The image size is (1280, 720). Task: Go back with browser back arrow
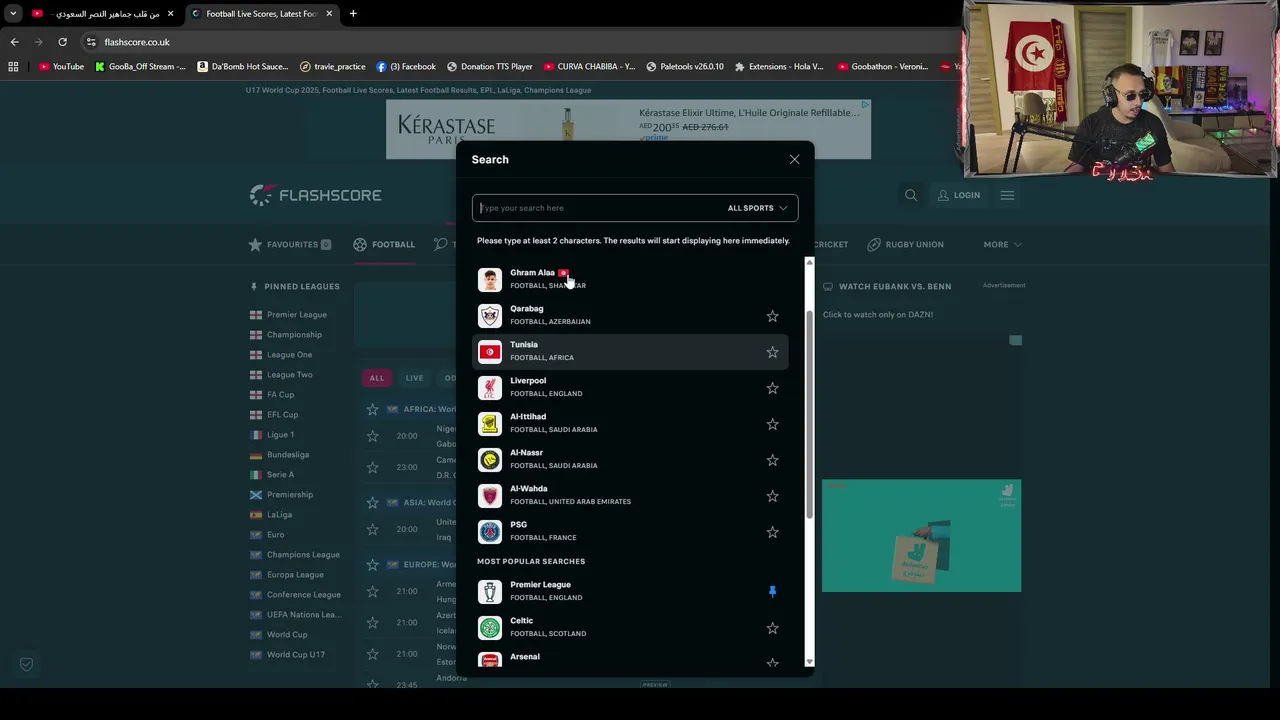pos(14,42)
